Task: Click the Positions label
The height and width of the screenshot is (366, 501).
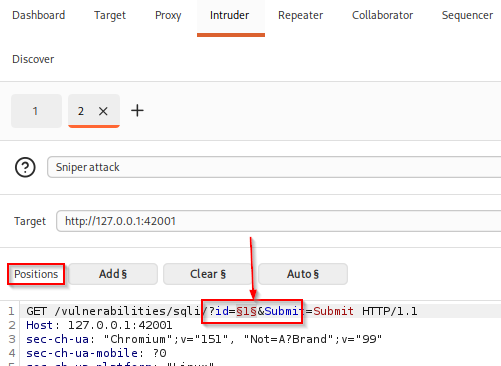Action: (x=36, y=274)
